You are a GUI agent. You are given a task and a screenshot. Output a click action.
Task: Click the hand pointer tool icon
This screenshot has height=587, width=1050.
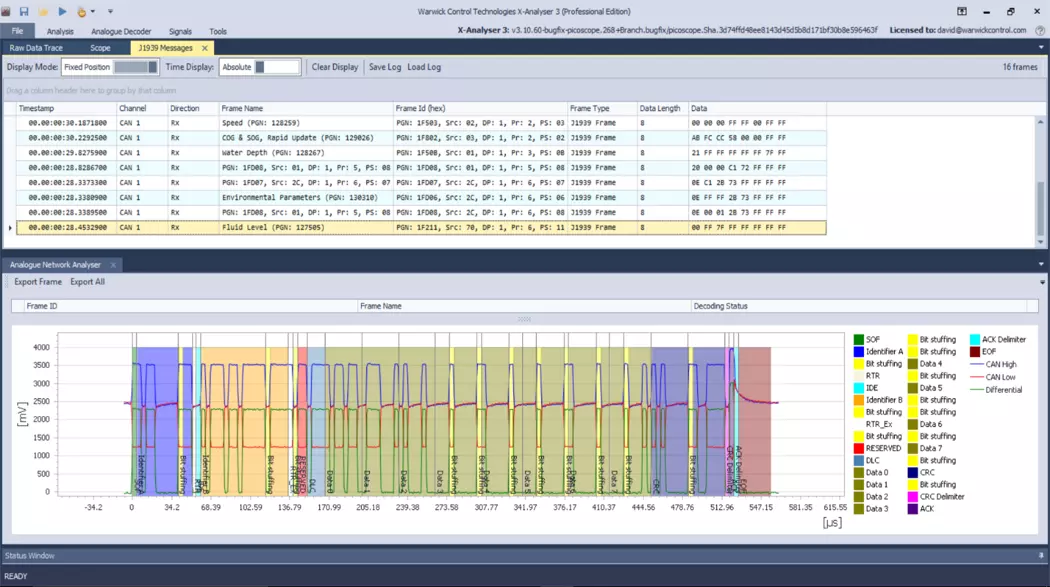click(81, 12)
